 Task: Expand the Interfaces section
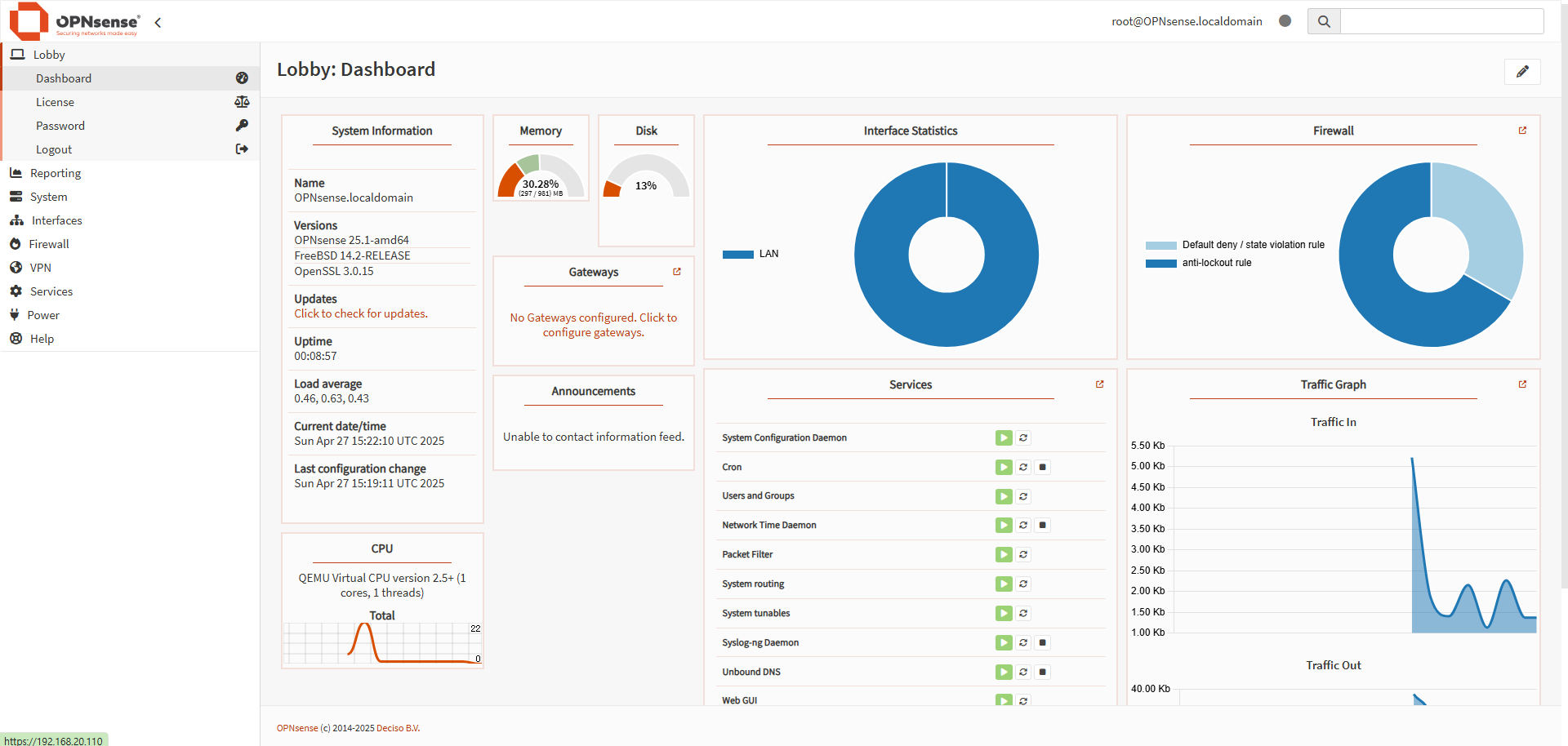[131, 220]
